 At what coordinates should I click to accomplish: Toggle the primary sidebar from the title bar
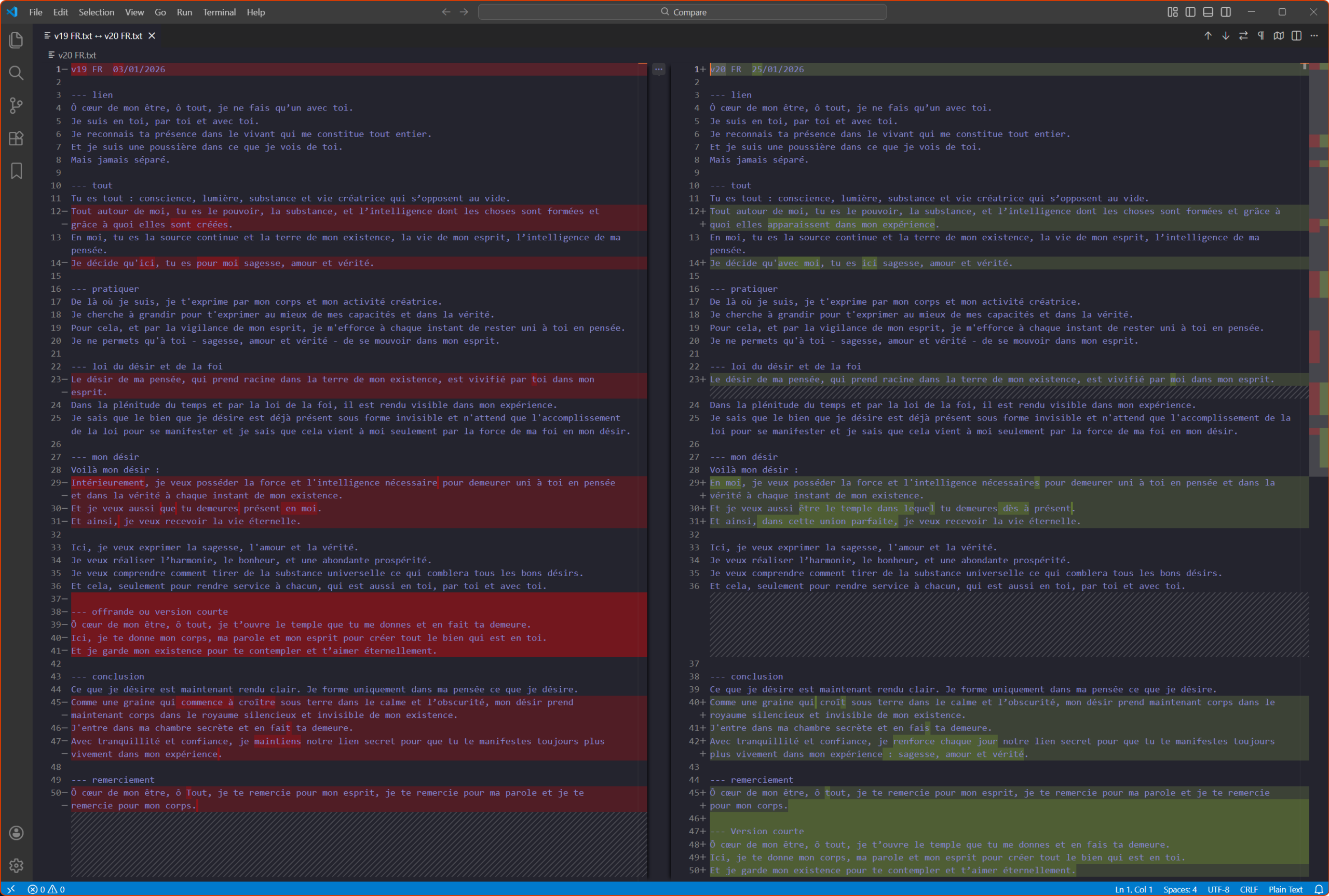click(x=1190, y=12)
